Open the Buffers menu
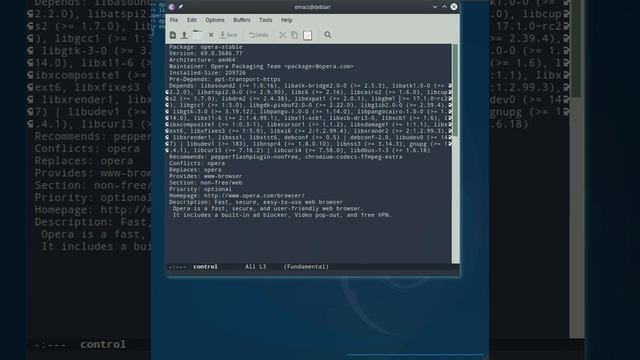The image size is (640, 360). point(242,20)
